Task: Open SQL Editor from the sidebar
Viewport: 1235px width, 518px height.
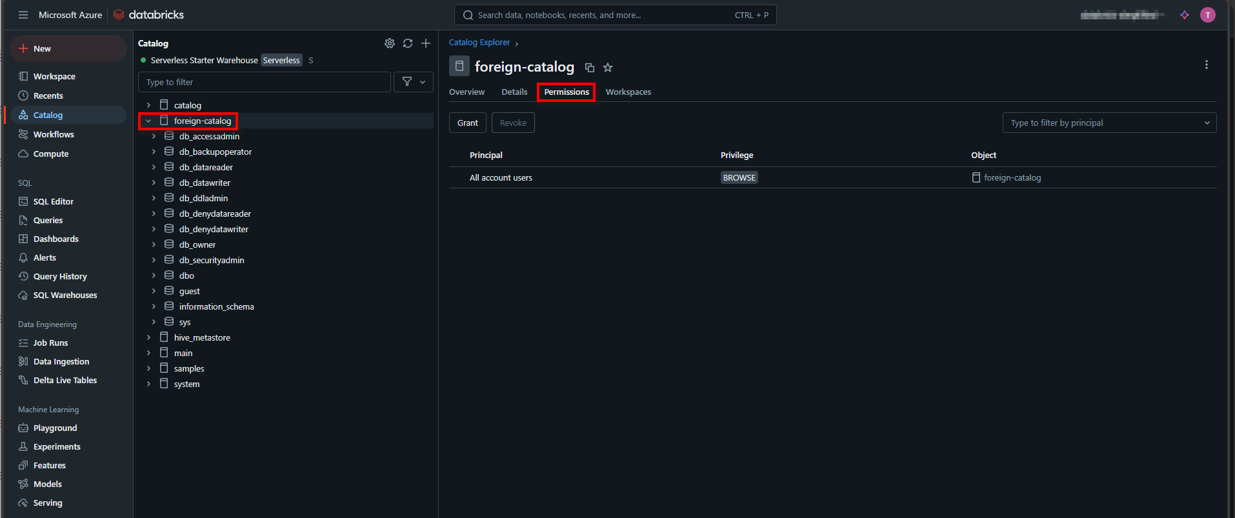Action: coord(53,202)
